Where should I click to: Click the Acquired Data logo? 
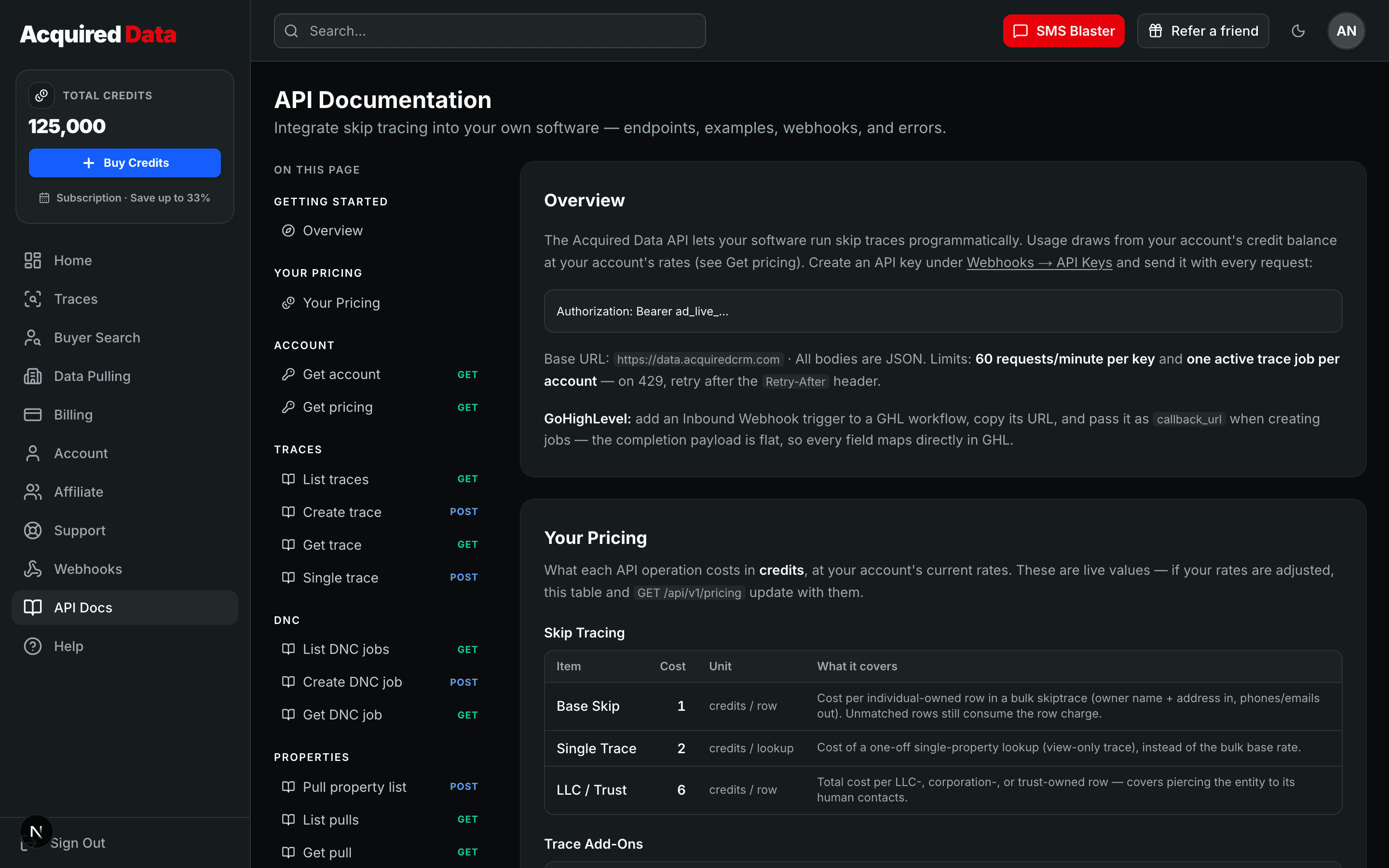(x=98, y=34)
